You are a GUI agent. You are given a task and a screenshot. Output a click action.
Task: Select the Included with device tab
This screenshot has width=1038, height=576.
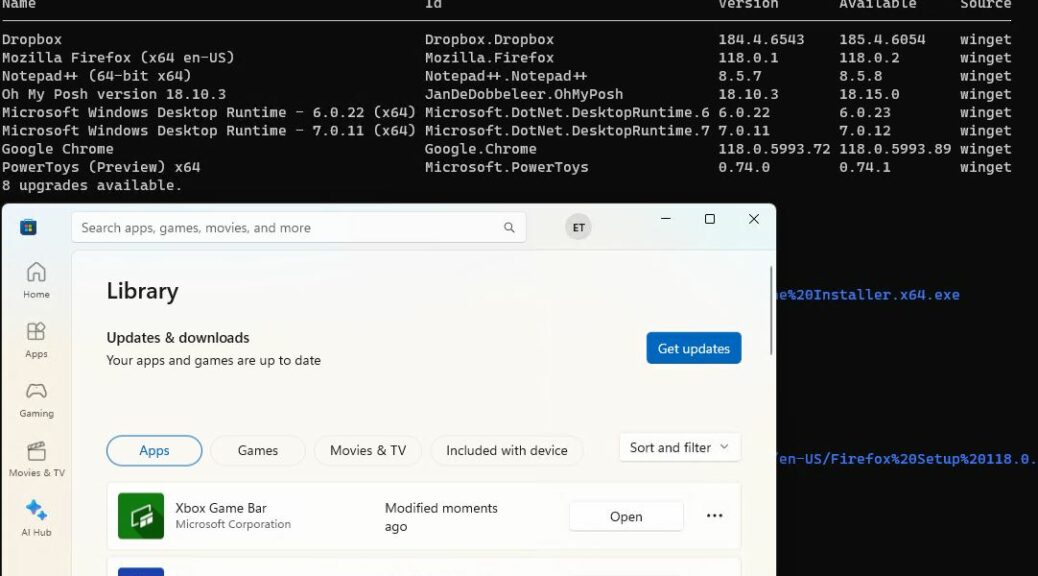506,450
